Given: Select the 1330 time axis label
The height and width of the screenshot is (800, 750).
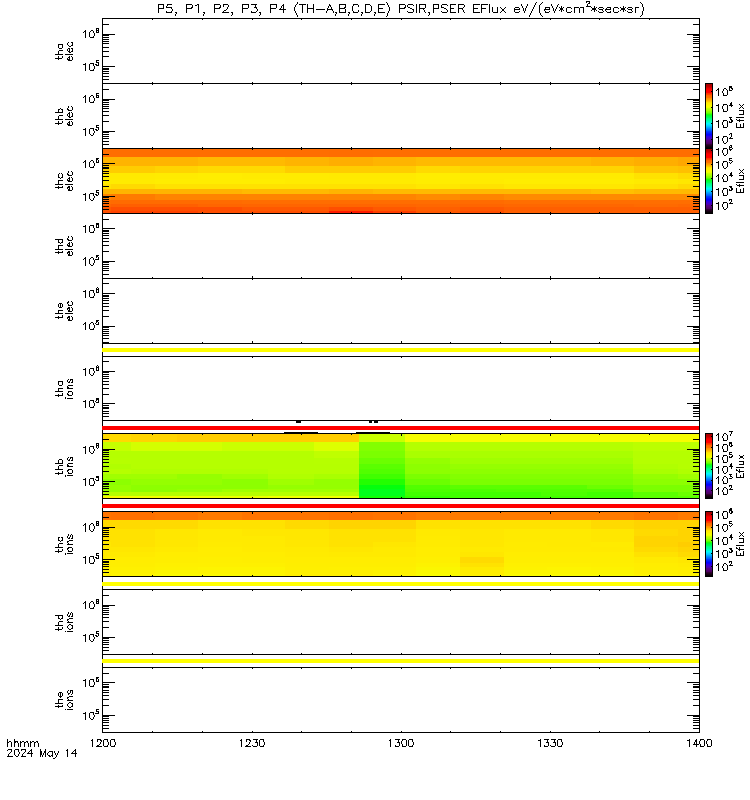Looking at the screenshot, I should pos(550,743).
